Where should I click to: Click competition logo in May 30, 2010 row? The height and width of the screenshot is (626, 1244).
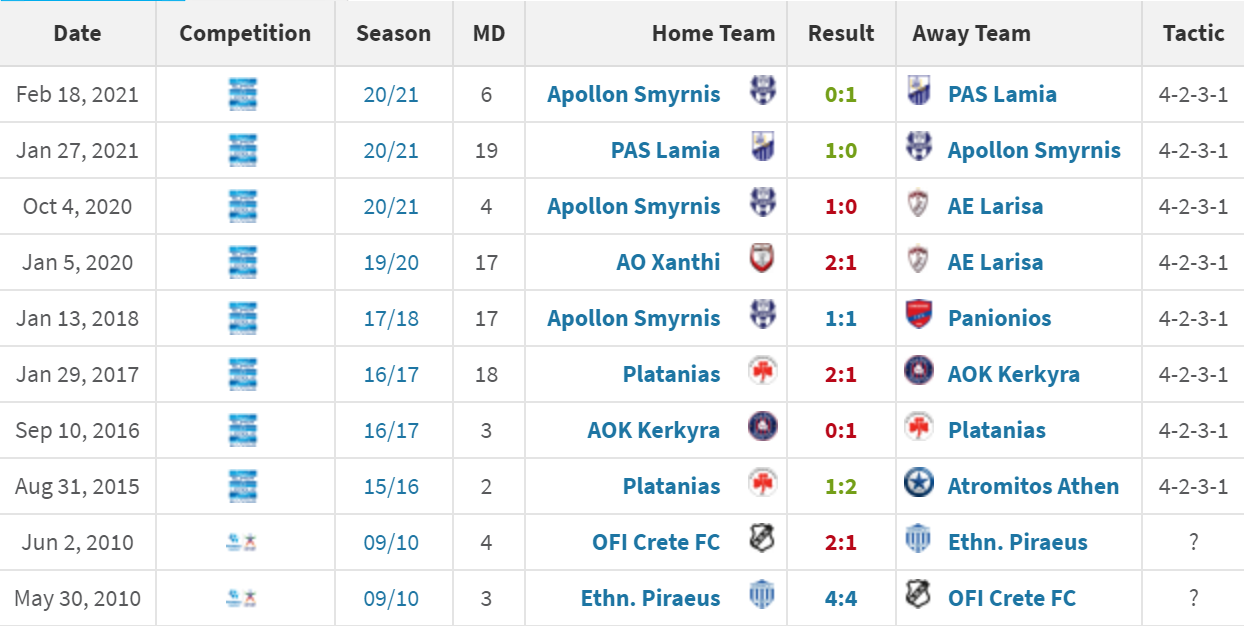tap(243, 598)
